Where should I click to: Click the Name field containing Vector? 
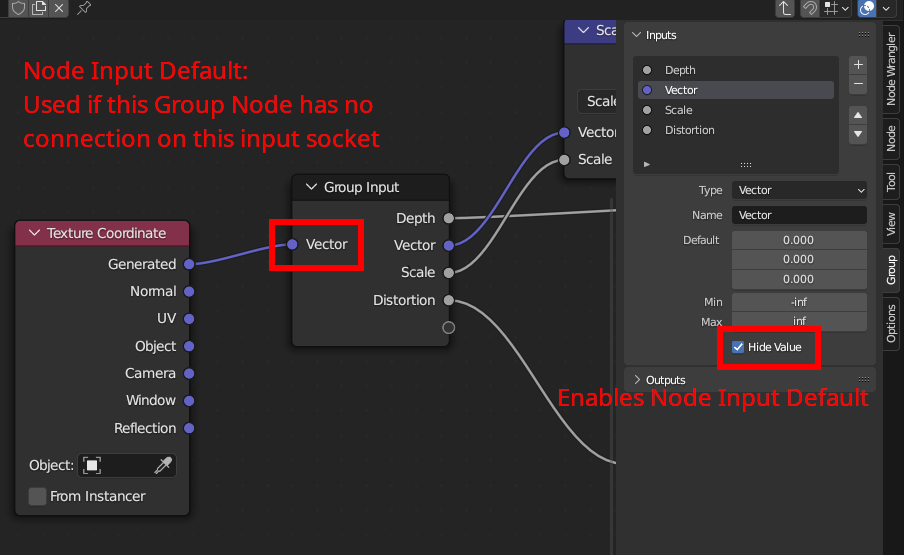799,215
